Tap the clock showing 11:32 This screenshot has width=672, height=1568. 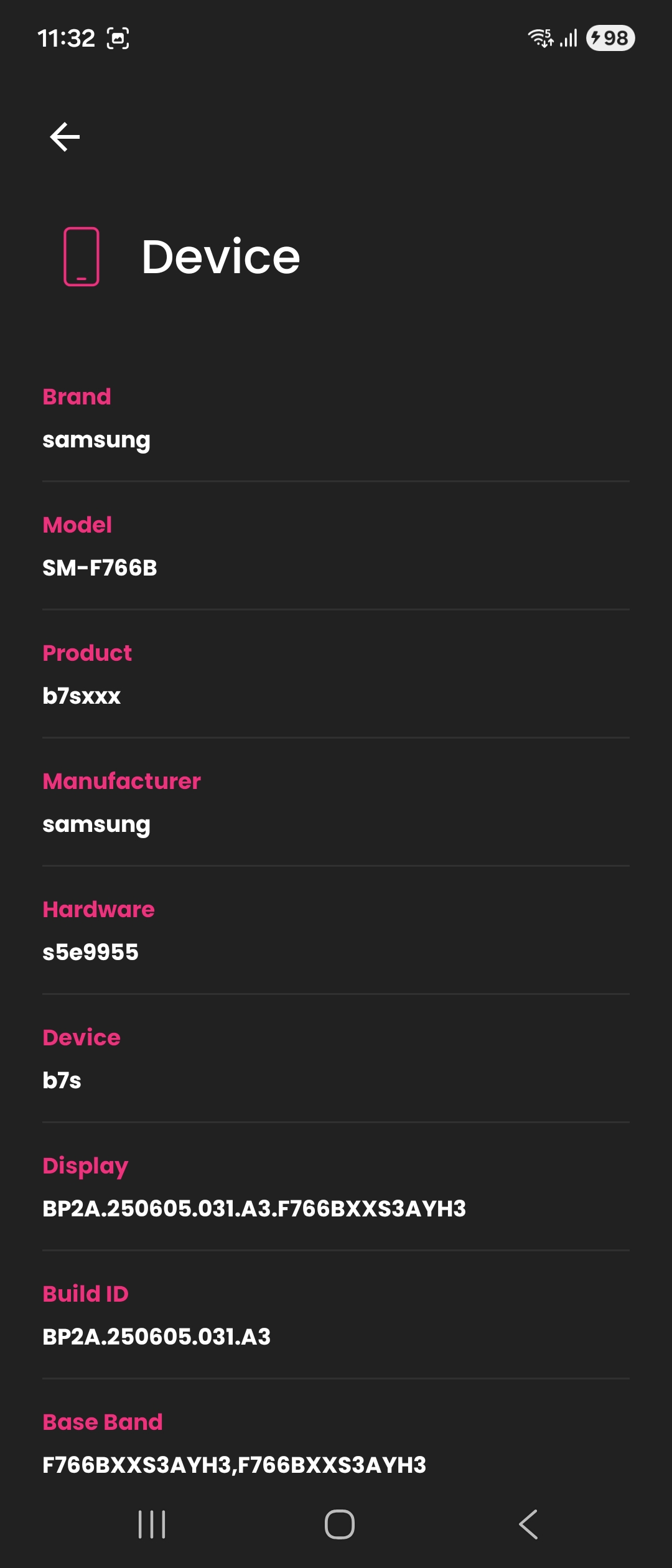[x=66, y=39]
